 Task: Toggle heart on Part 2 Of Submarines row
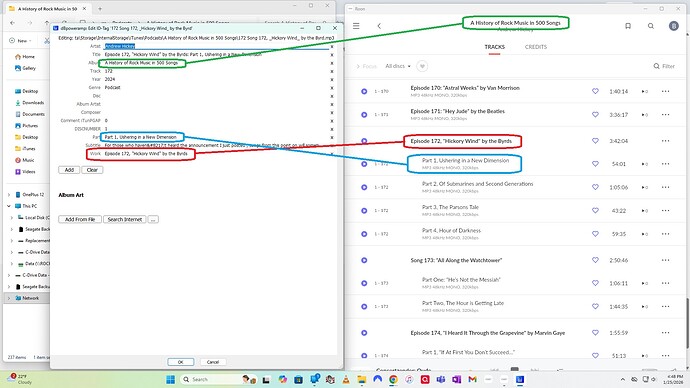(x=595, y=187)
